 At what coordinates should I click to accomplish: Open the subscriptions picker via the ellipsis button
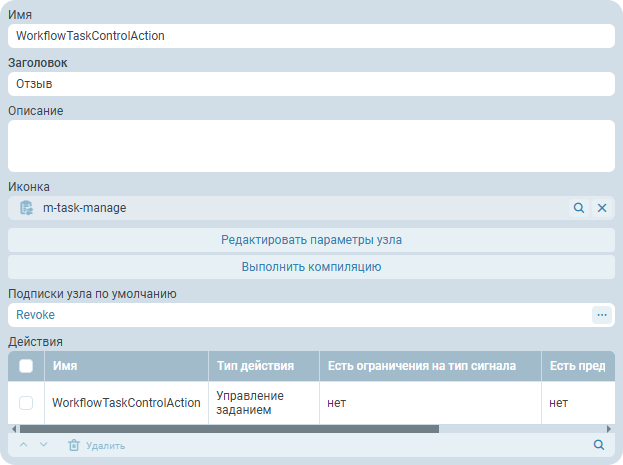601,315
